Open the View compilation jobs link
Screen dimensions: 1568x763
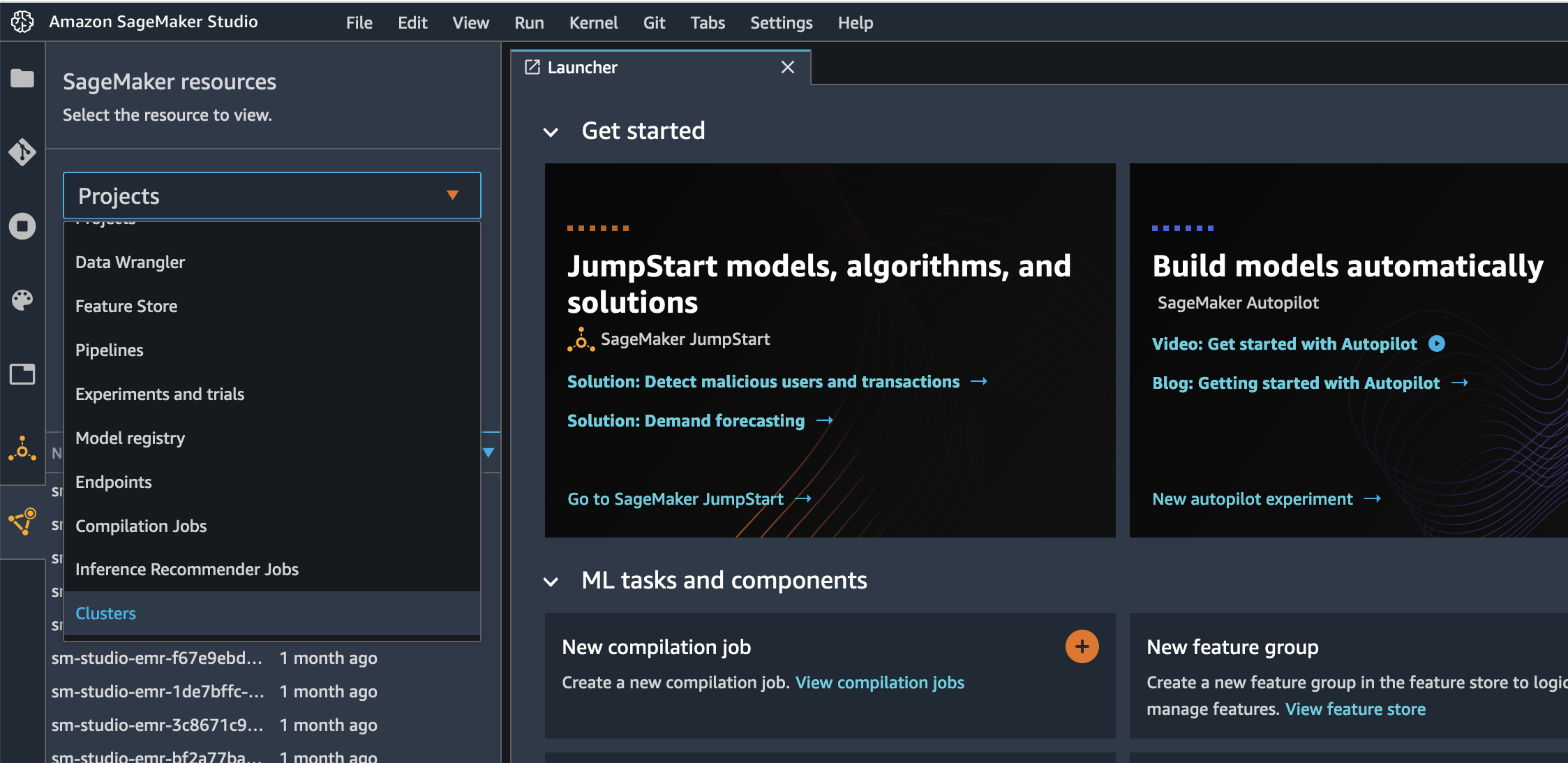point(879,682)
